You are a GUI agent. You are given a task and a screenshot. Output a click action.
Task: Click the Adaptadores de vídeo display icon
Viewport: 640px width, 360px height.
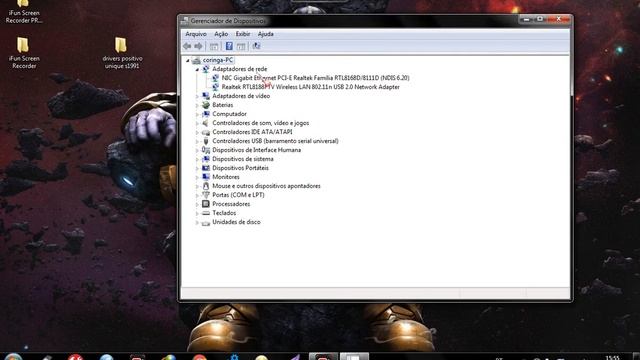tap(206, 96)
